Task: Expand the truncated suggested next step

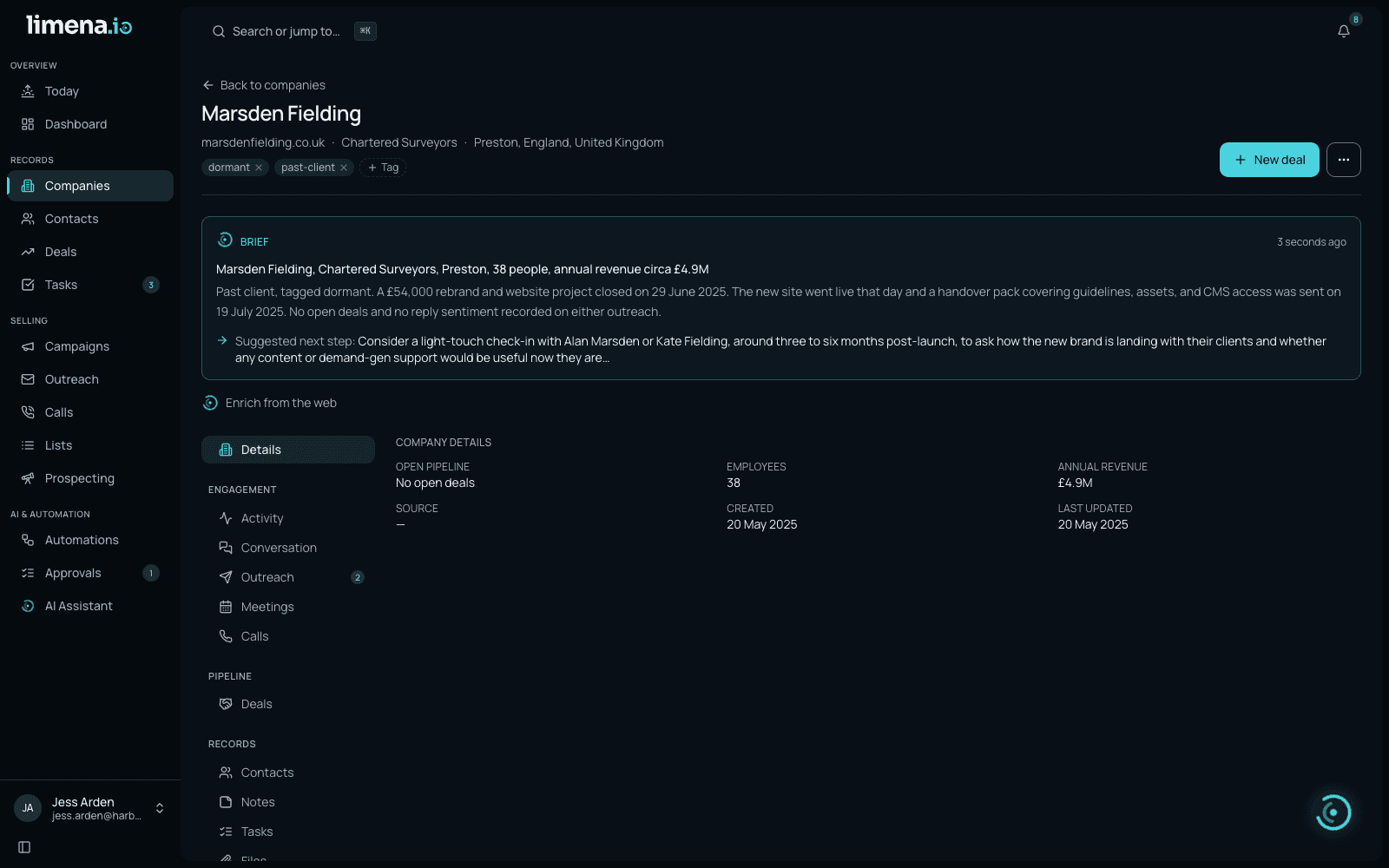Action: (x=780, y=349)
